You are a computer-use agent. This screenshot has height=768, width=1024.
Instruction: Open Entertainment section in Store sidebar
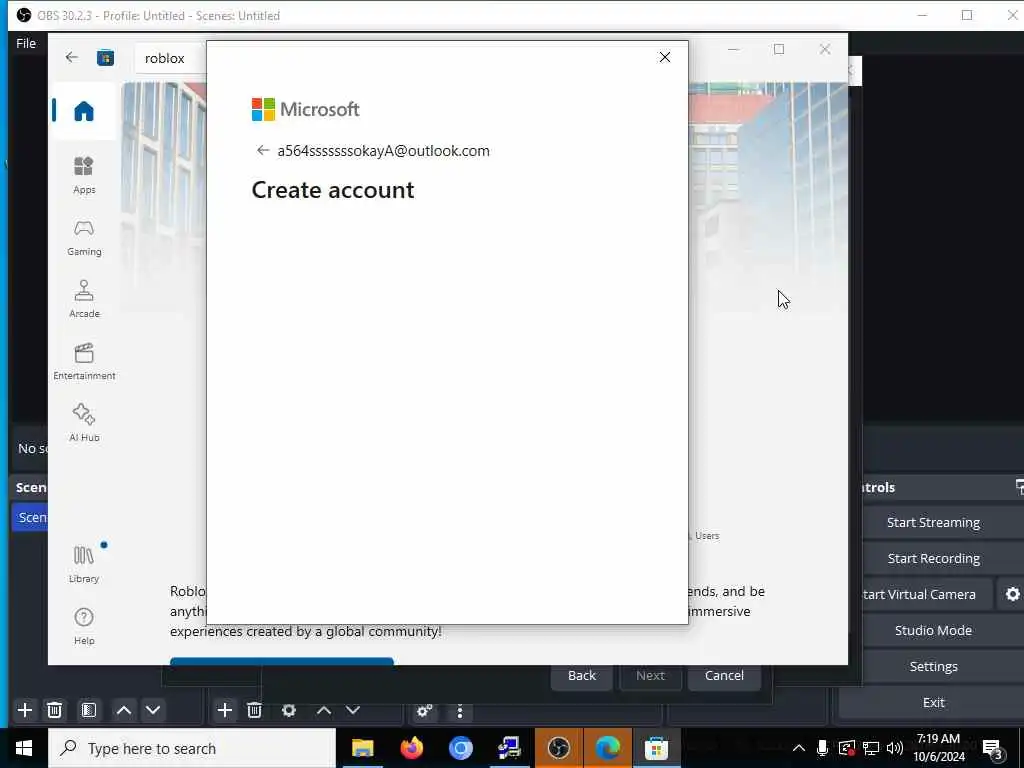click(x=84, y=362)
